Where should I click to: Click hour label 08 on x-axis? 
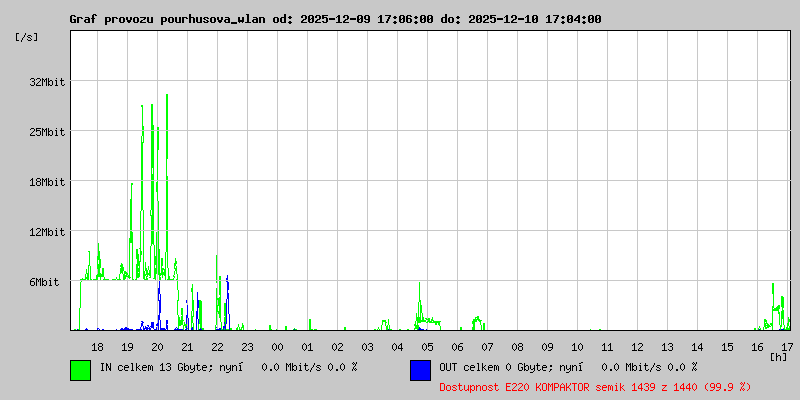coord(517,347)
